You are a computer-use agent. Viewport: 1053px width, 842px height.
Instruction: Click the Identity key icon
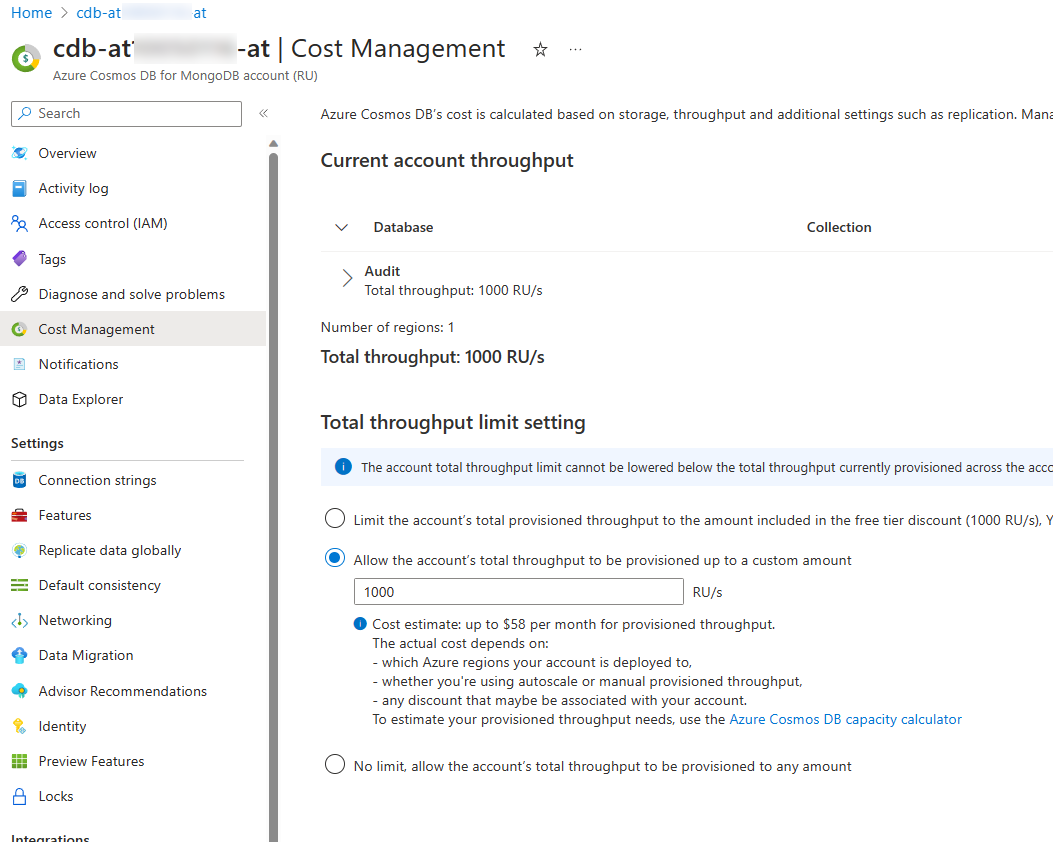(x=19, y=726)
